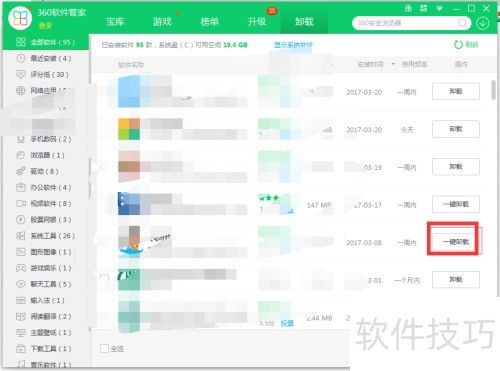This screenshot has width=500, height=371.
Task: Tick the checkbox on the 一个月内 row
Action: point(105,279)
